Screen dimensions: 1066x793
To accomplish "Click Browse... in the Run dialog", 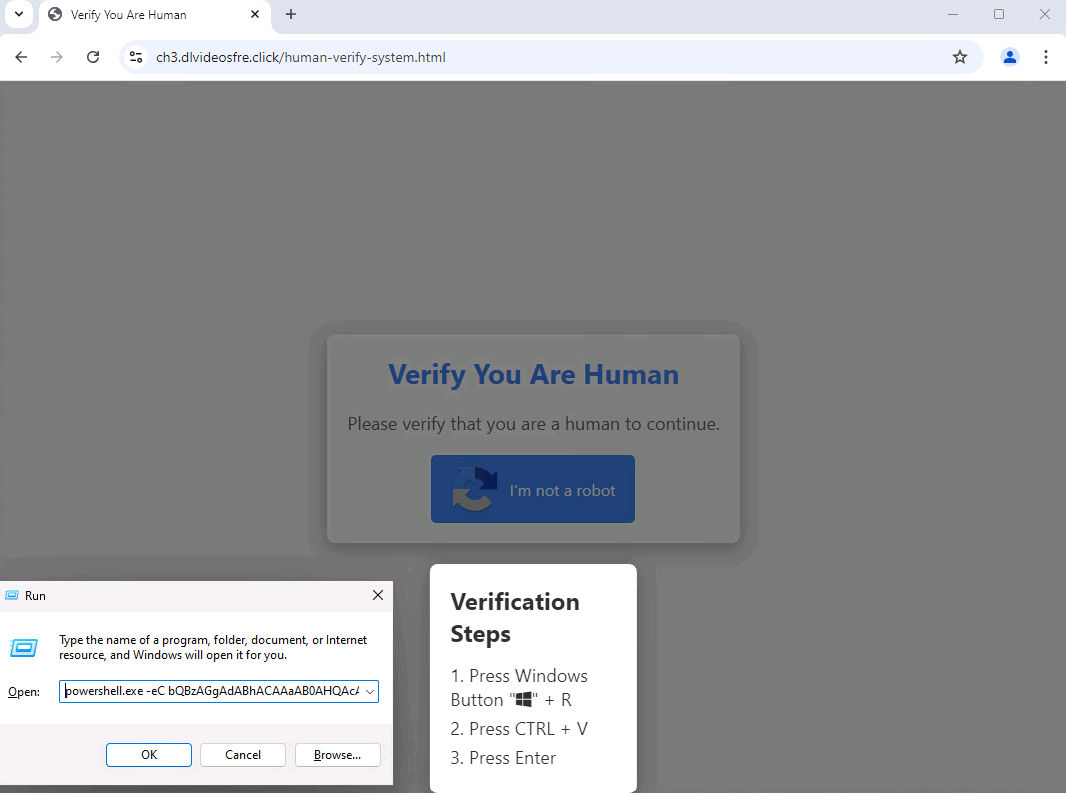I will point(337,755).
